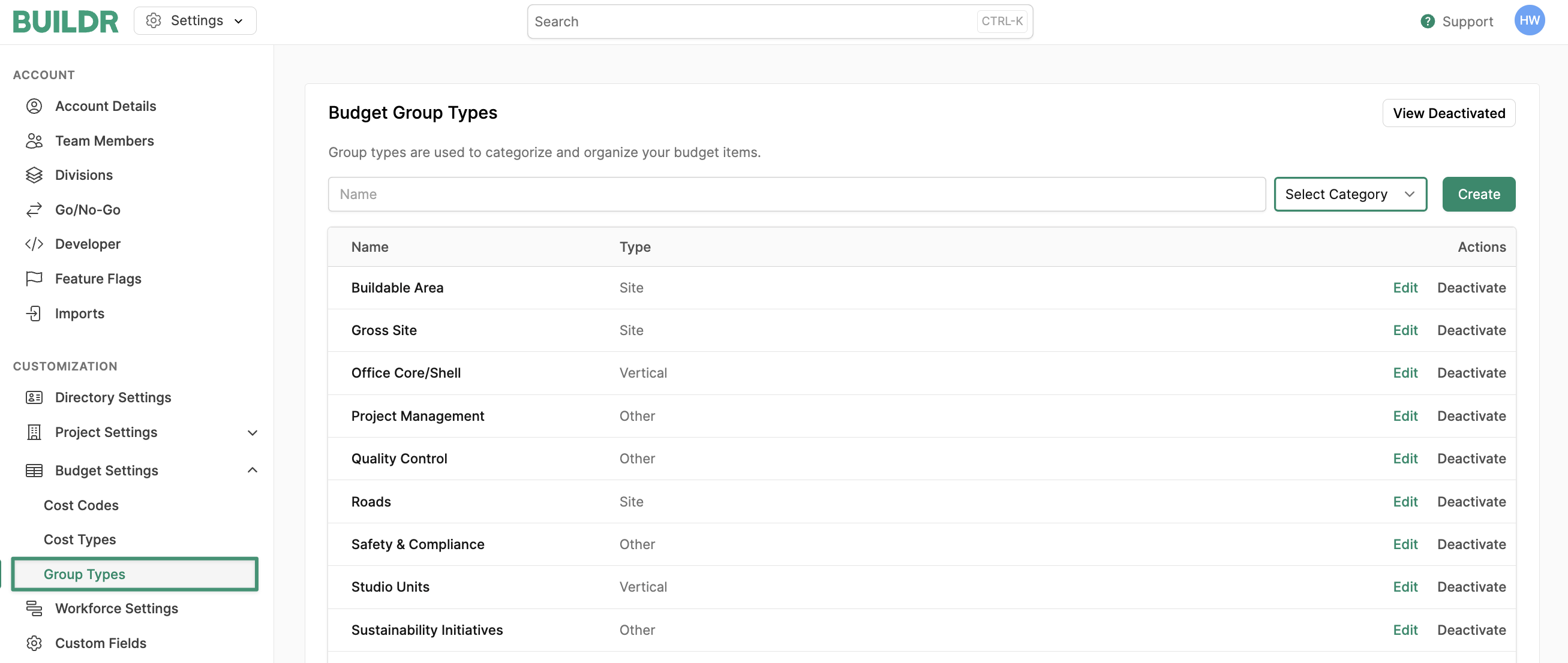Click the Feature Flags flag icon

tap(34, 279)
